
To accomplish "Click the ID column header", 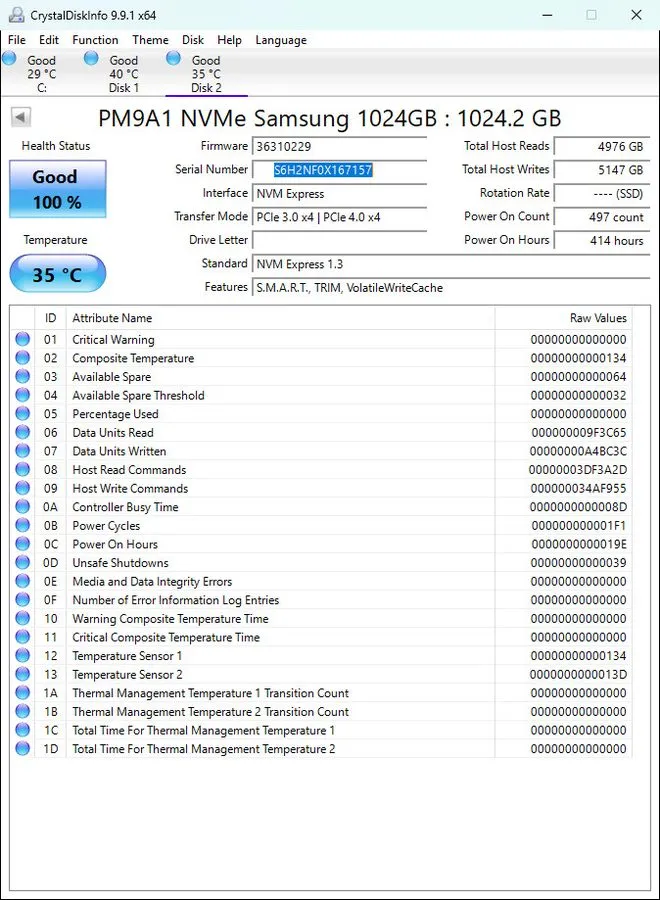I will point(51,318).
